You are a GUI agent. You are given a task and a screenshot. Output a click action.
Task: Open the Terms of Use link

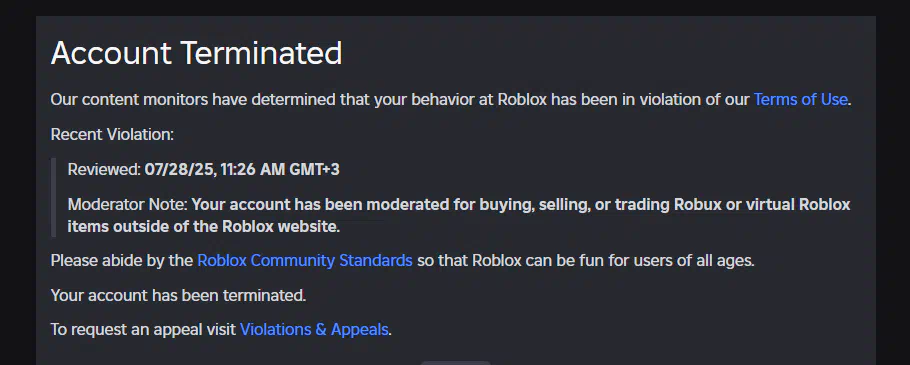[800, 100]
